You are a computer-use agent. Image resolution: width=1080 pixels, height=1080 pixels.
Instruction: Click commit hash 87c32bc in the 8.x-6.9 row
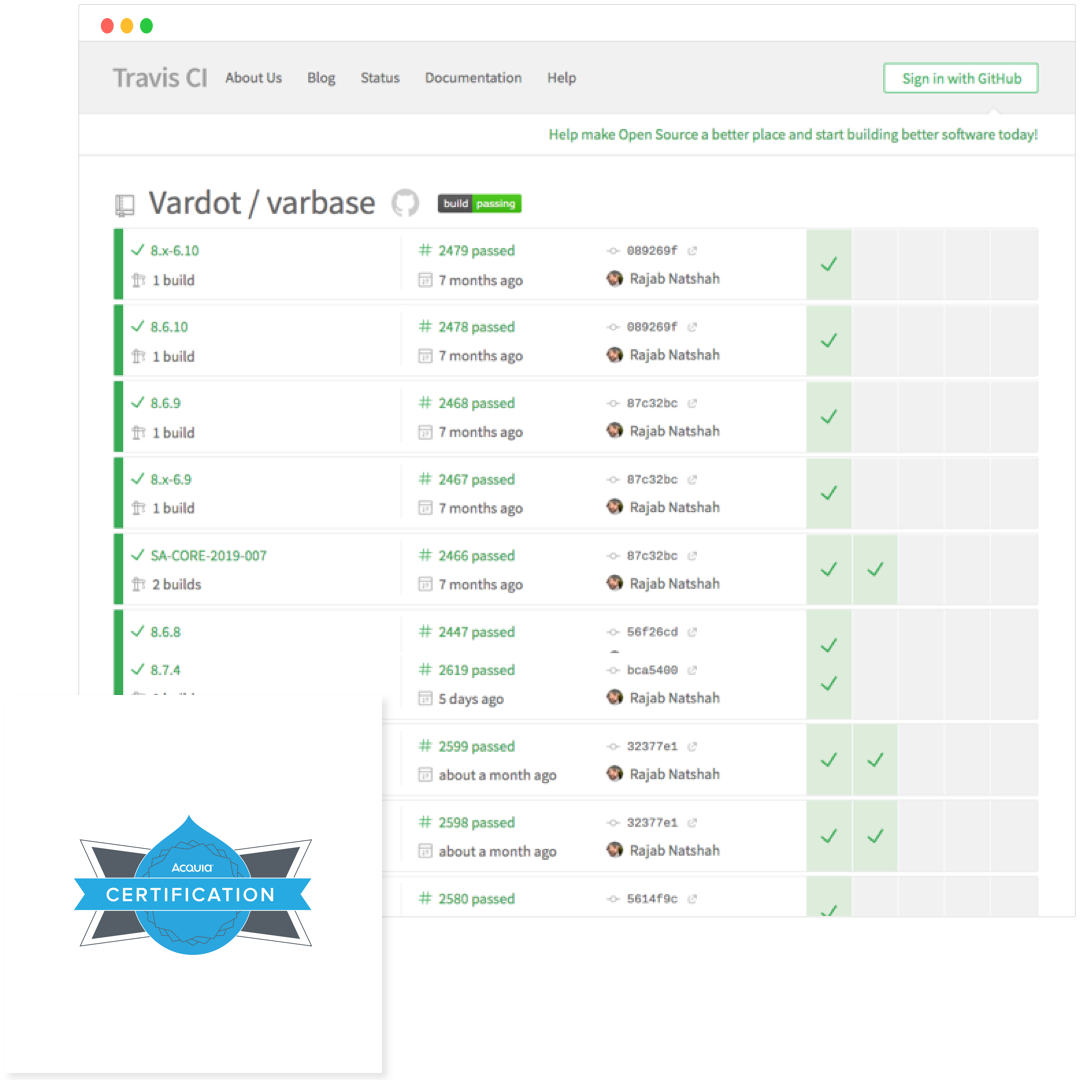(x=652, y=479)
